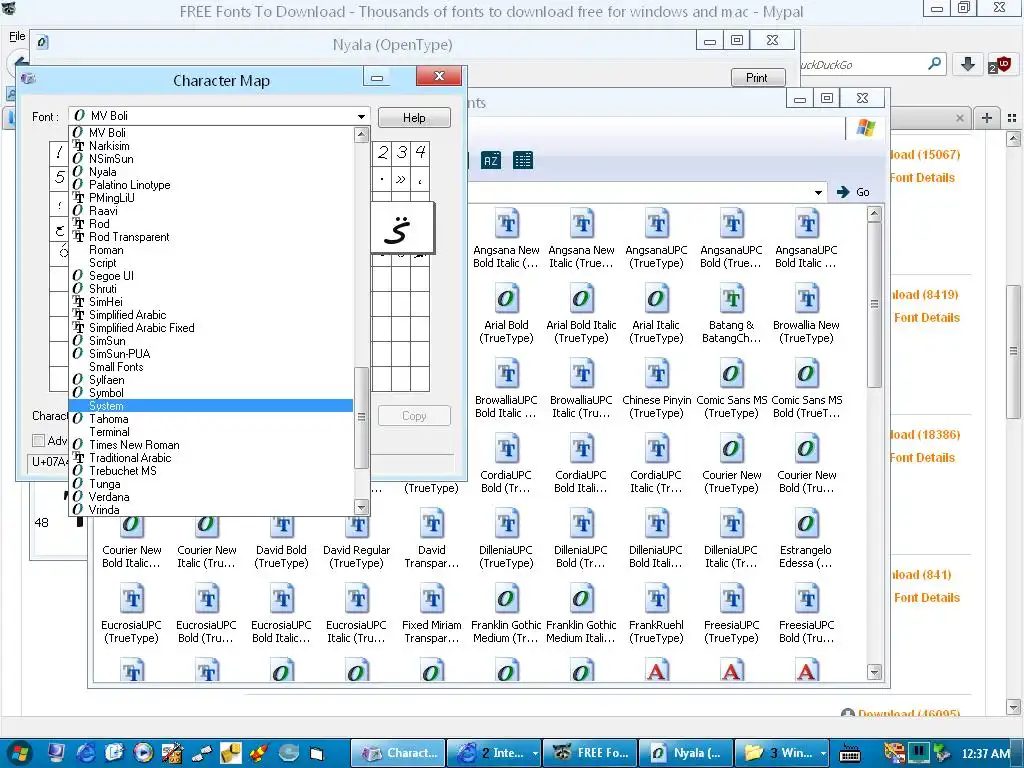
Task: Click the character cell showing digit 3
Action: 402,153
